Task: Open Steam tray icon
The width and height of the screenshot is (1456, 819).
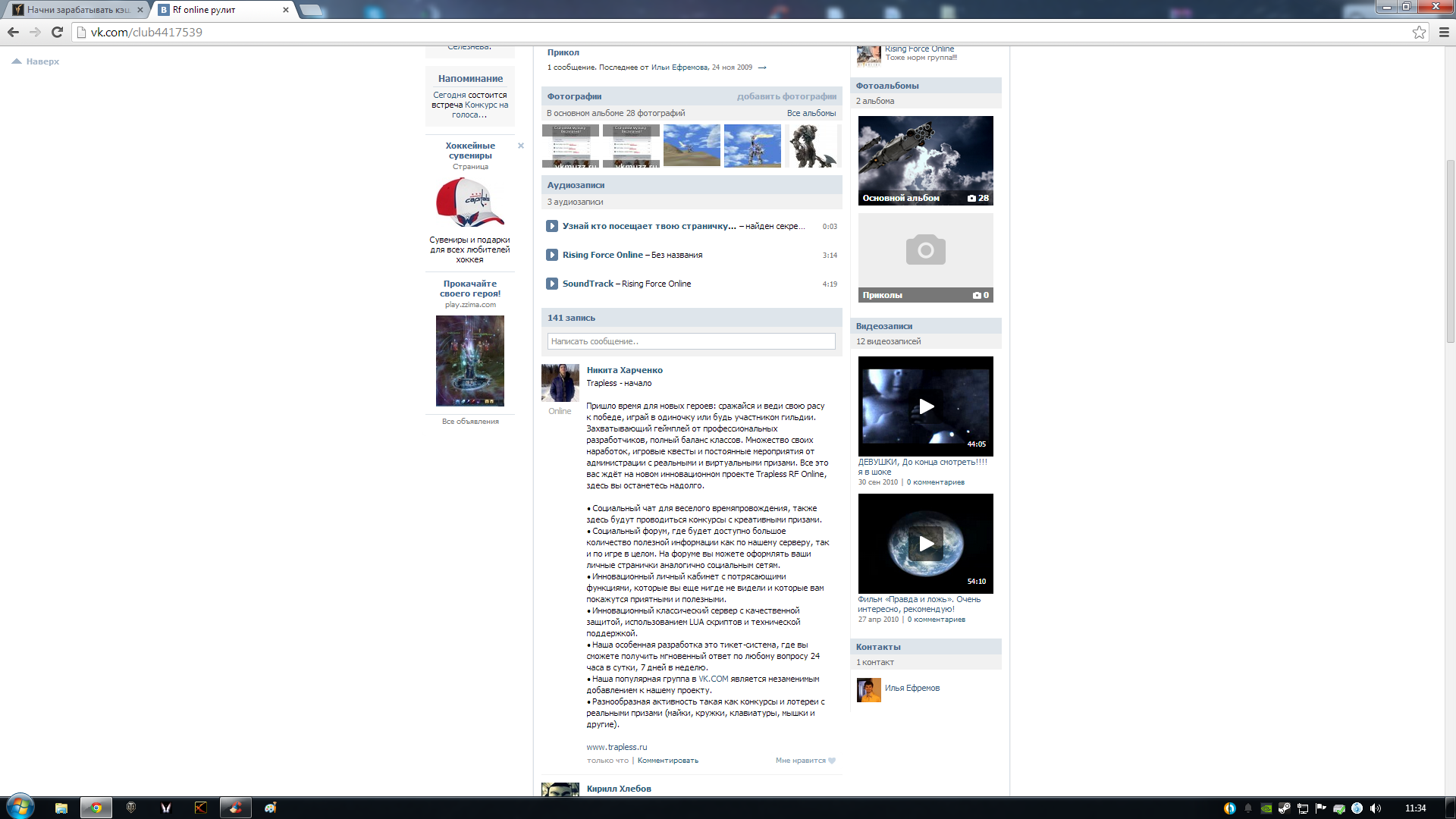Action: [x=1284, y=808]
